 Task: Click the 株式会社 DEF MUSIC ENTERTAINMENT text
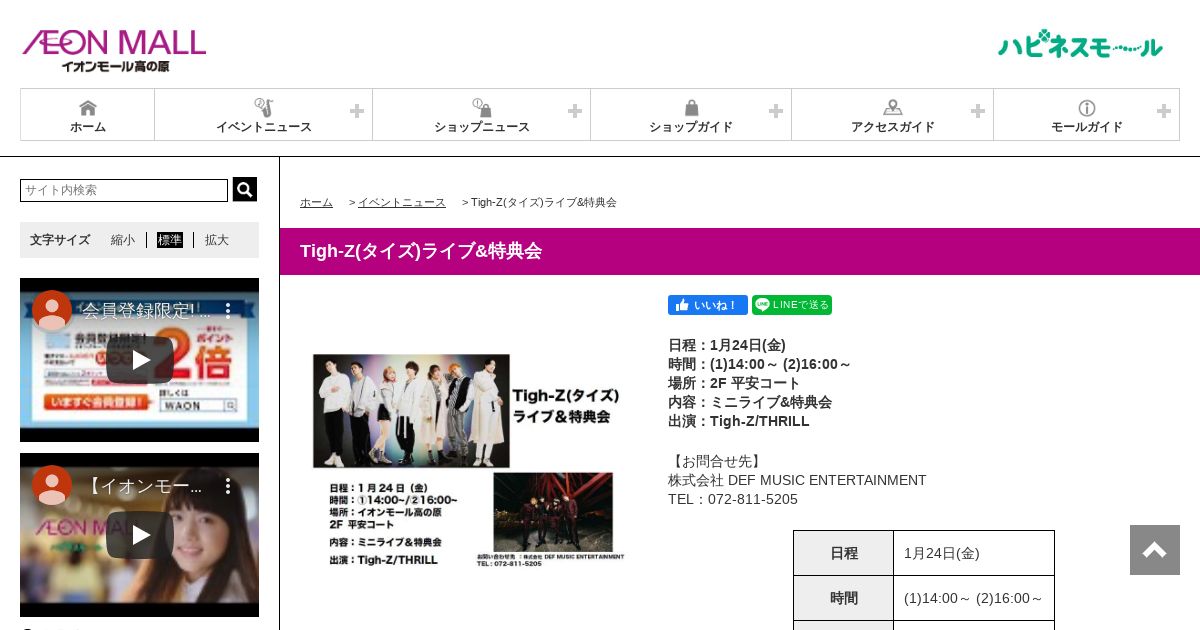(797, 480)
